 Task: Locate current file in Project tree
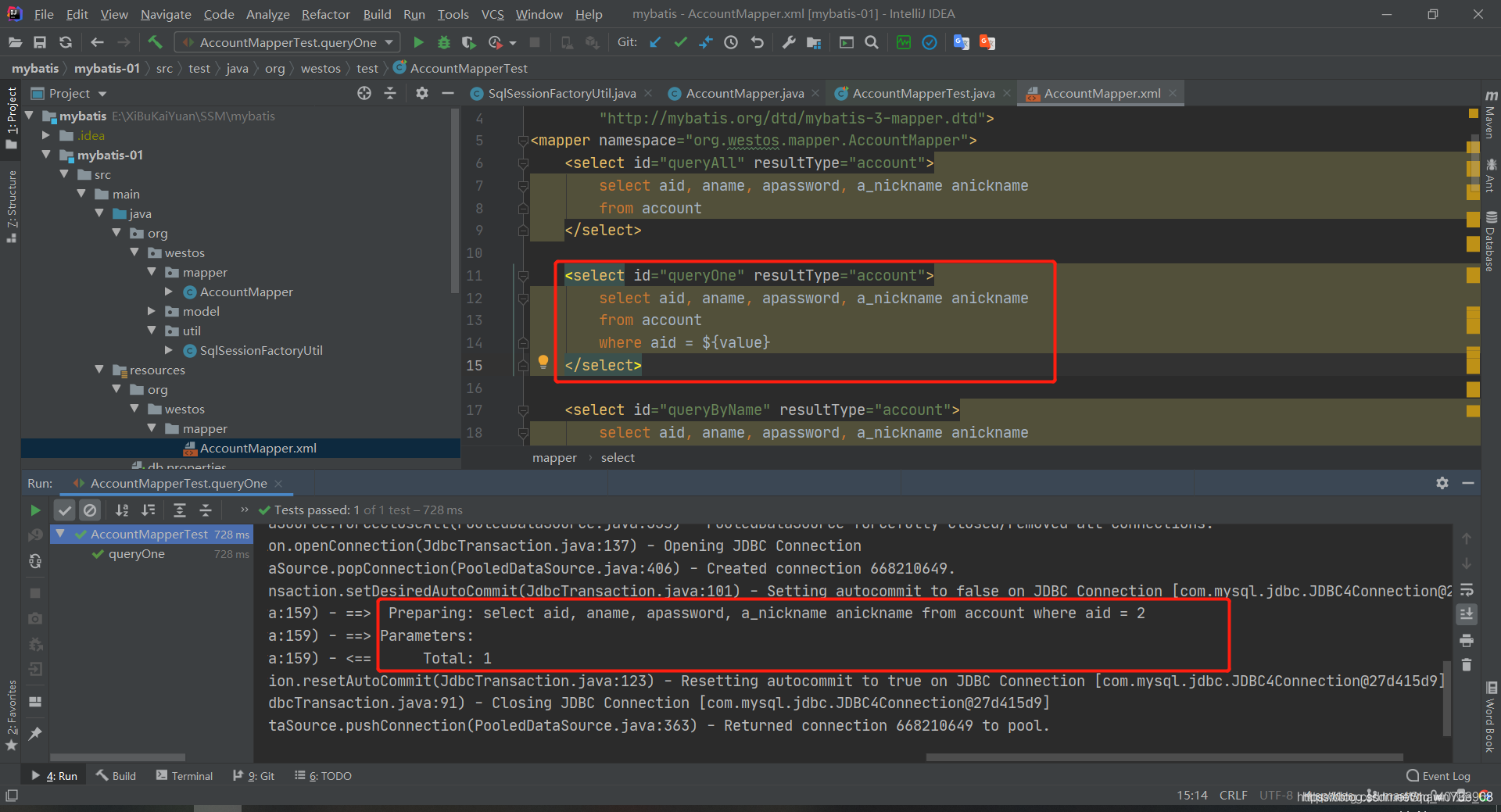[x=364, y=93]
